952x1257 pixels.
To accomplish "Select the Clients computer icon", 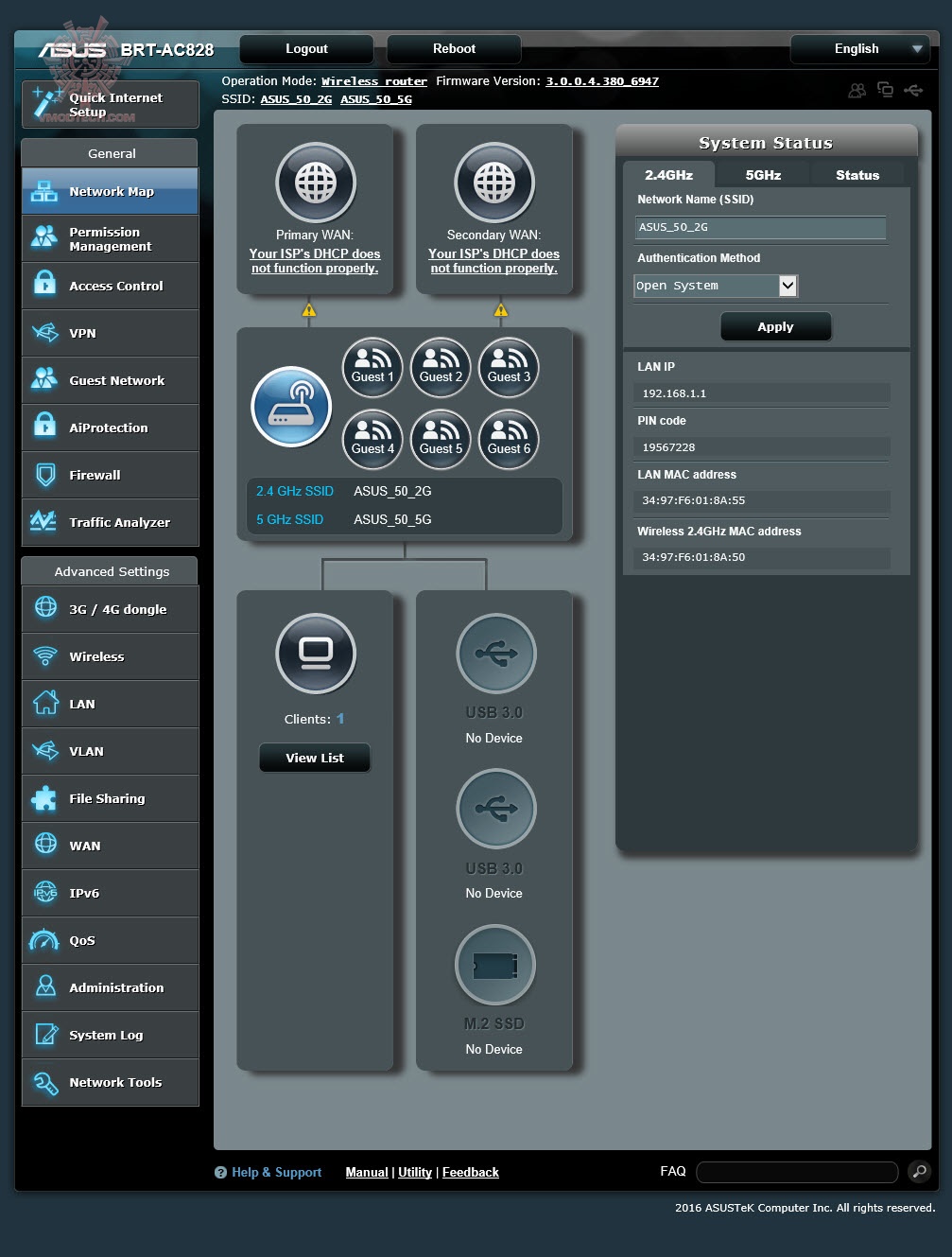I will click(316, 654).
